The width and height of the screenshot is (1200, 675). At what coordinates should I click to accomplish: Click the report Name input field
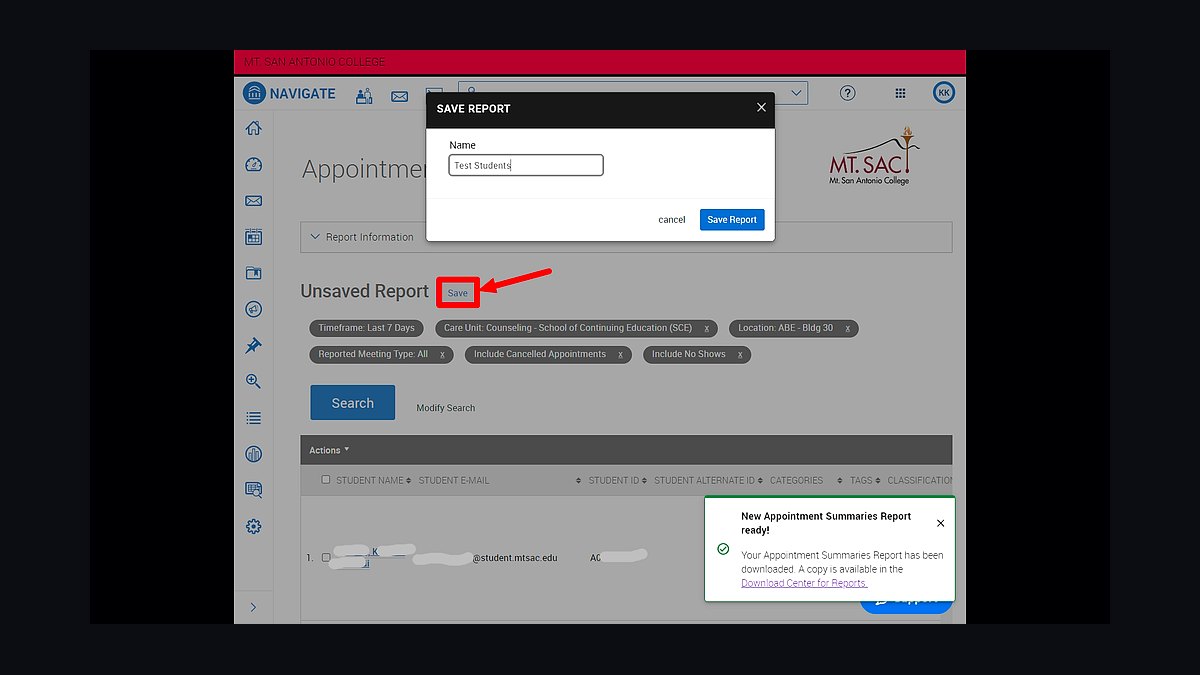tap(526, 165)
